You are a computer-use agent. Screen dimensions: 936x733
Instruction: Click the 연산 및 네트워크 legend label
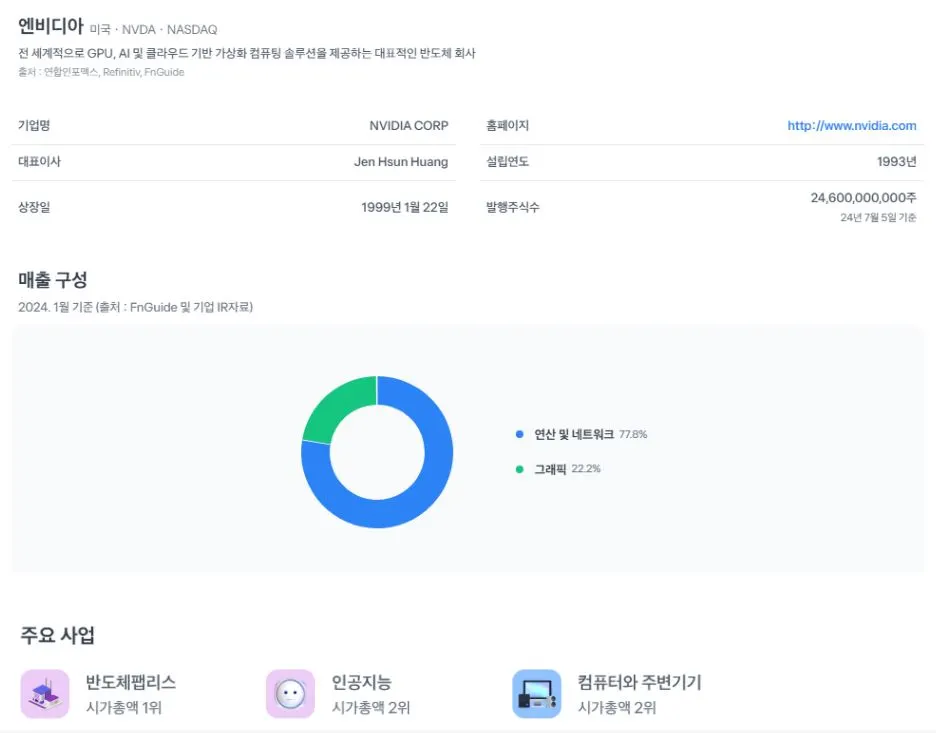[x=574, y=434]
